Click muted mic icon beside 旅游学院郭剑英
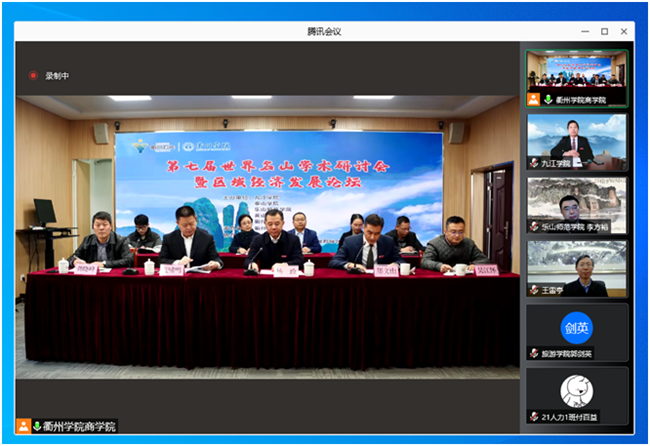This screenshot has width=650, height=446. click(x=534, y=353)
